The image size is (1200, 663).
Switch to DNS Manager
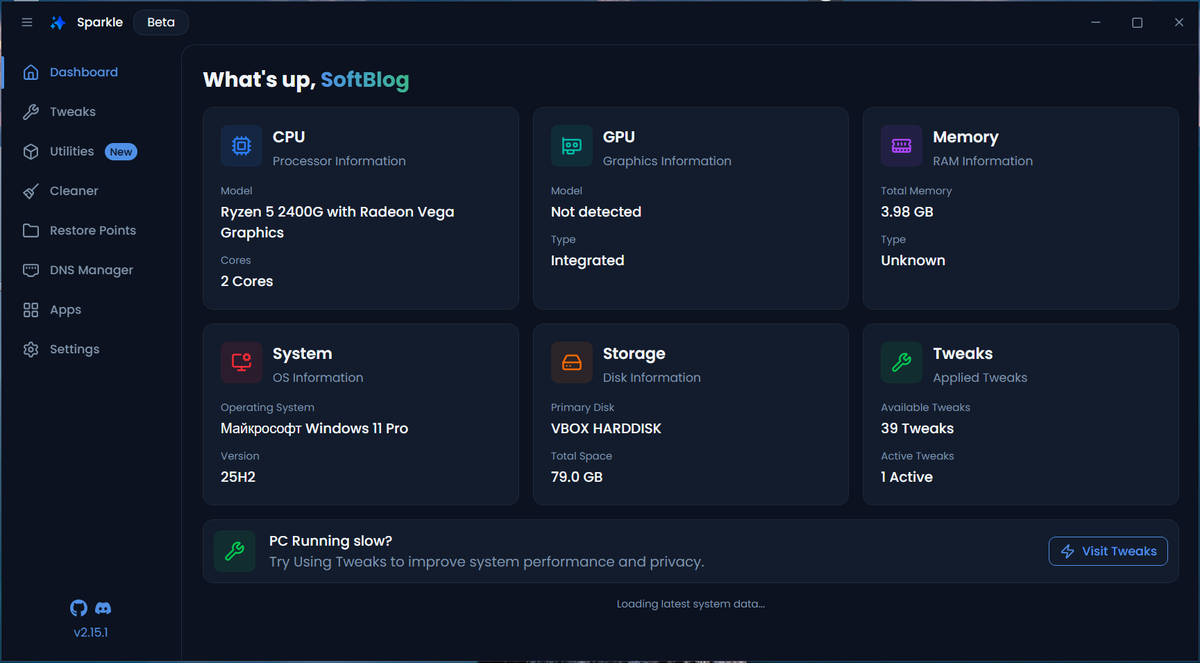click(90, 270)
